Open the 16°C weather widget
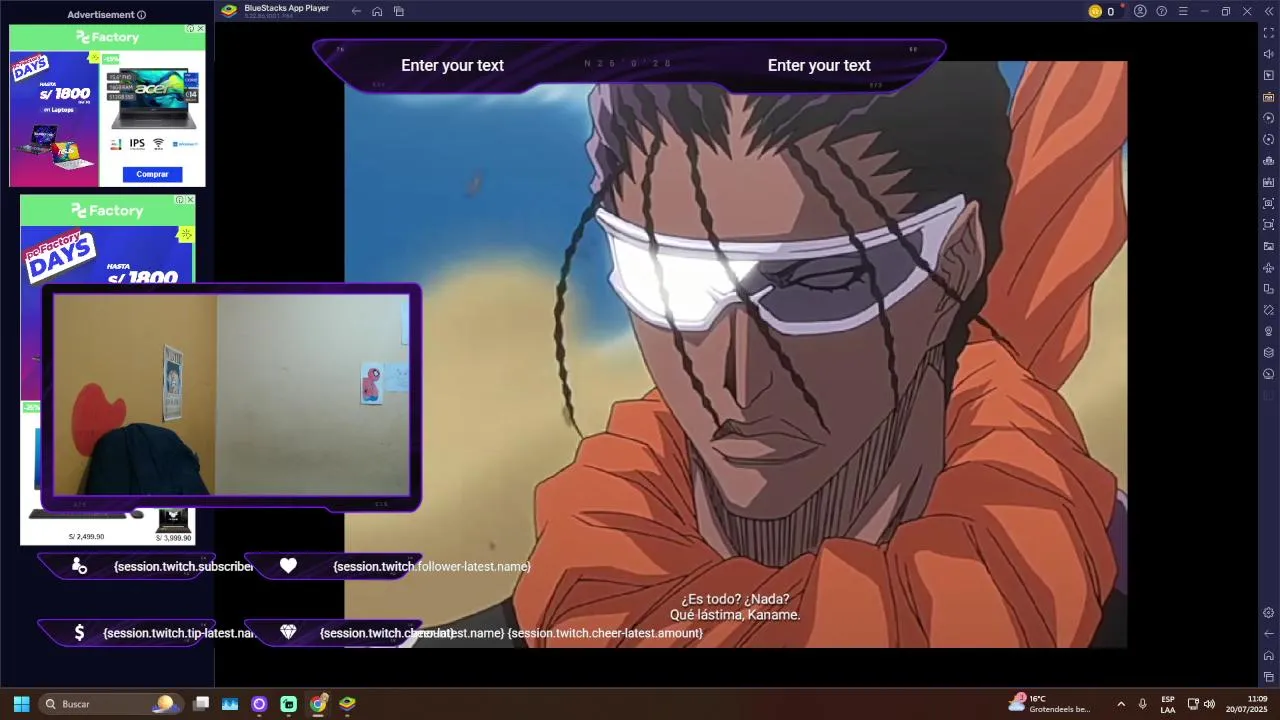The width and height of the screenshot is (1280, 720). (1050, 704)
